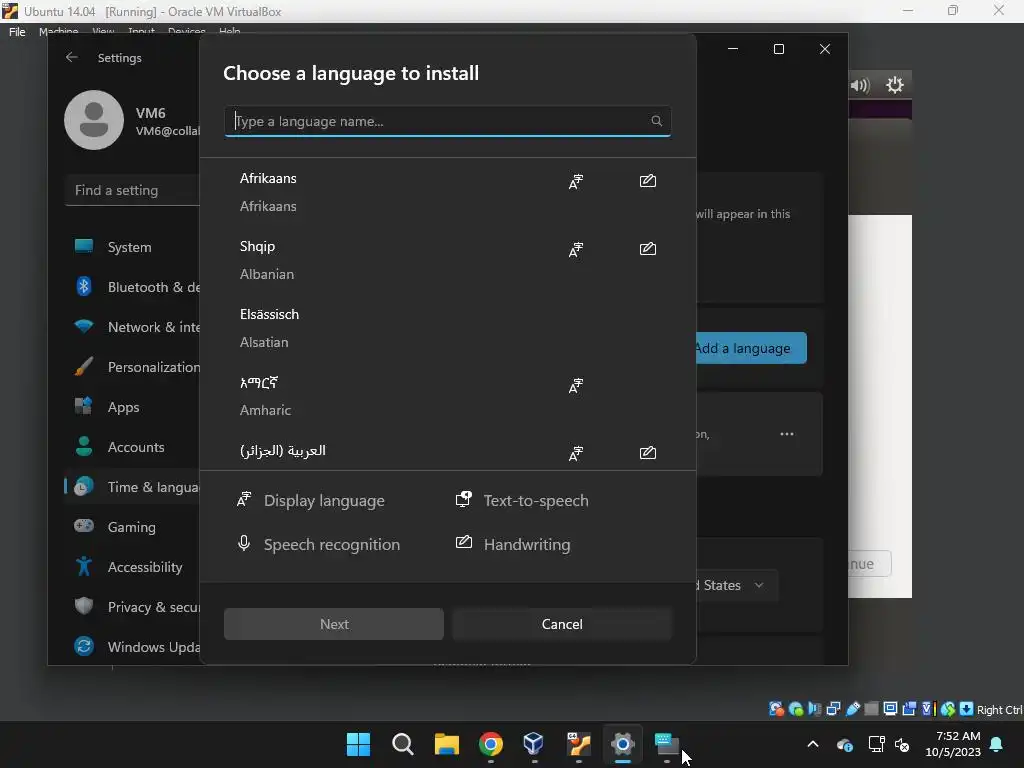This screenshot has width=1024, height=768.
Task: Click the OneDrive cloud tray icon
Action: pyautogui.click(x=844, y=744)
